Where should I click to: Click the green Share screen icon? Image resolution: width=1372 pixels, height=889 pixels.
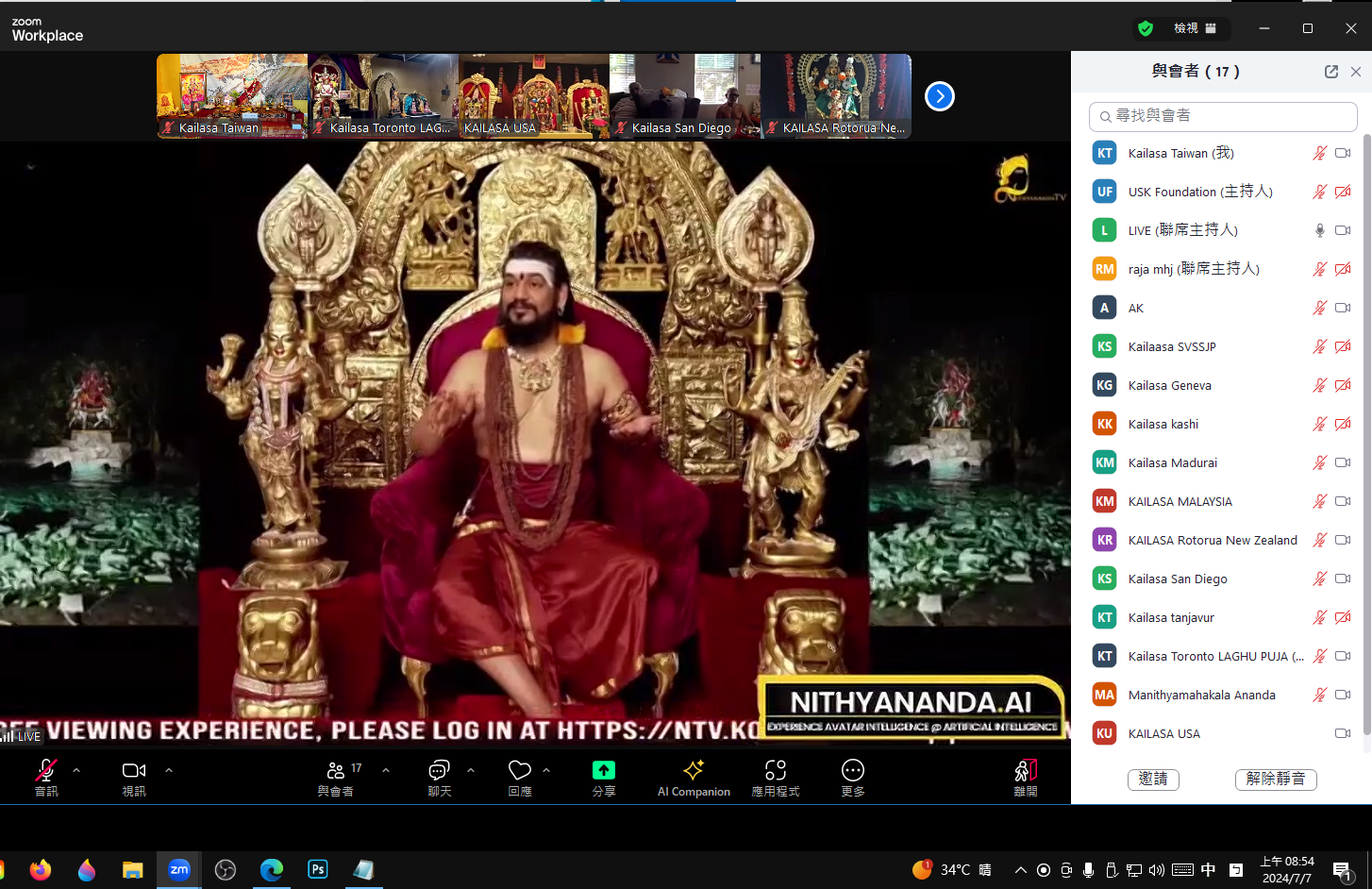[x=603, y=770]
